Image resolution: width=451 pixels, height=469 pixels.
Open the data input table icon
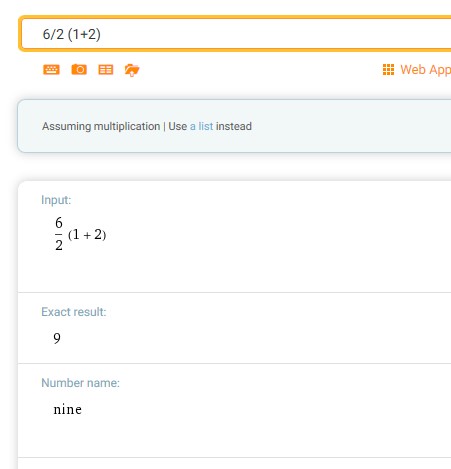[x=106, y=70]
